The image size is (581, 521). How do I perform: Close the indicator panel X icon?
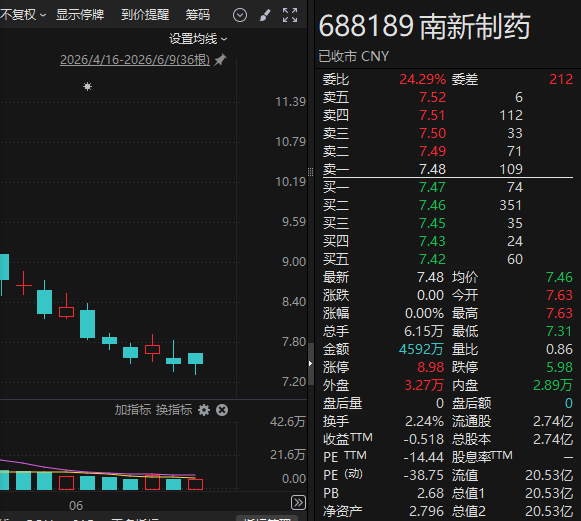(222, 410)
